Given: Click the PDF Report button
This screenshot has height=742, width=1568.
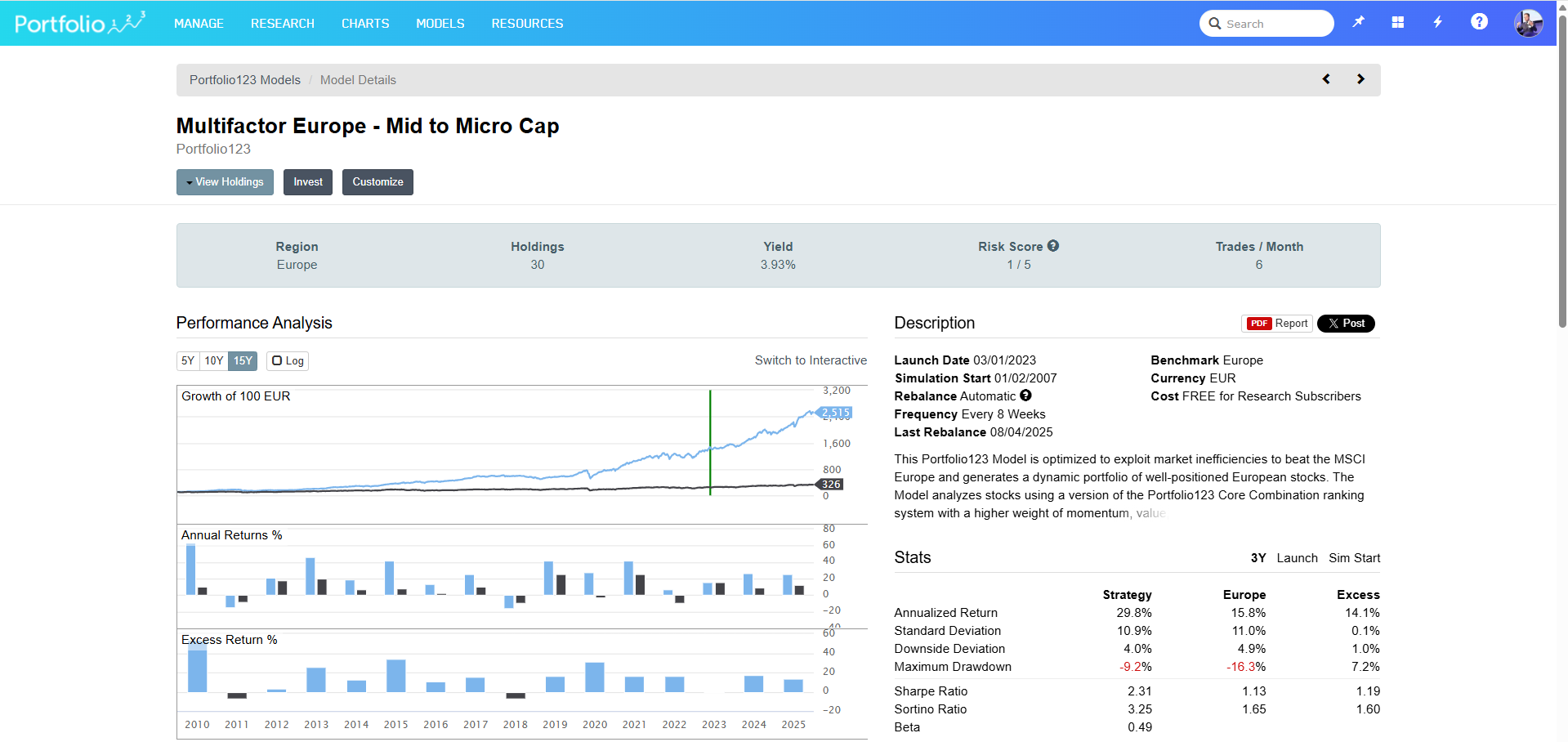Looking at the screenshot, I should pyautogui.click(x=1277, y=324).
